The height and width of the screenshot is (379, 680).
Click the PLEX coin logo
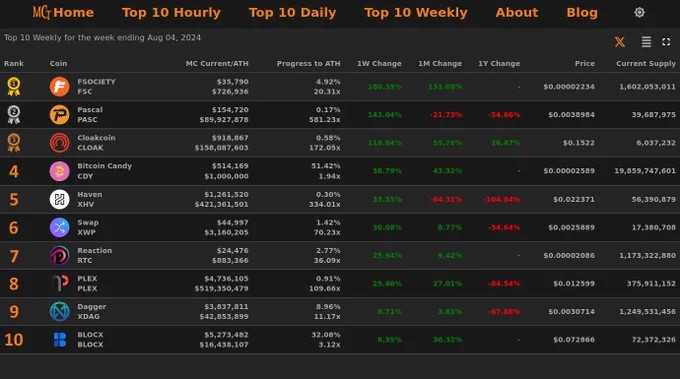(59, 284)
